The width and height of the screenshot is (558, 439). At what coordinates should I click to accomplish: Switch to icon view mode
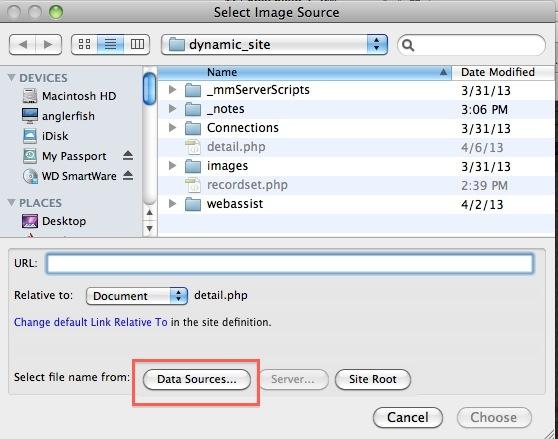(84, 44)
